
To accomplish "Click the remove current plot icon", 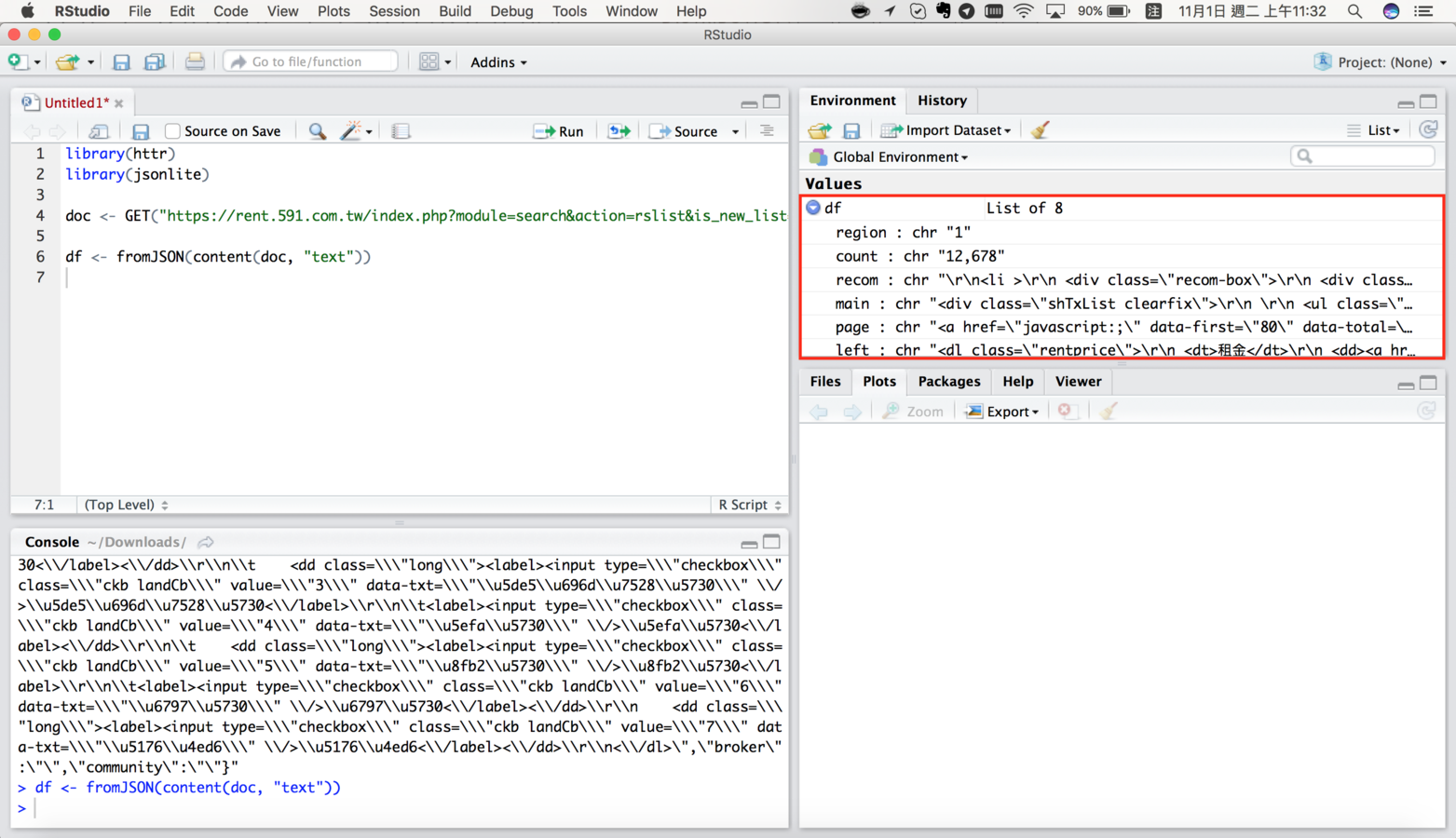I will (1066, 411).
